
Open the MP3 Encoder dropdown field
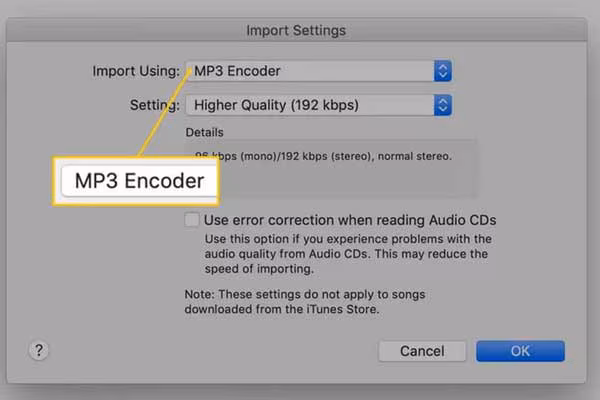pos(310,71)
